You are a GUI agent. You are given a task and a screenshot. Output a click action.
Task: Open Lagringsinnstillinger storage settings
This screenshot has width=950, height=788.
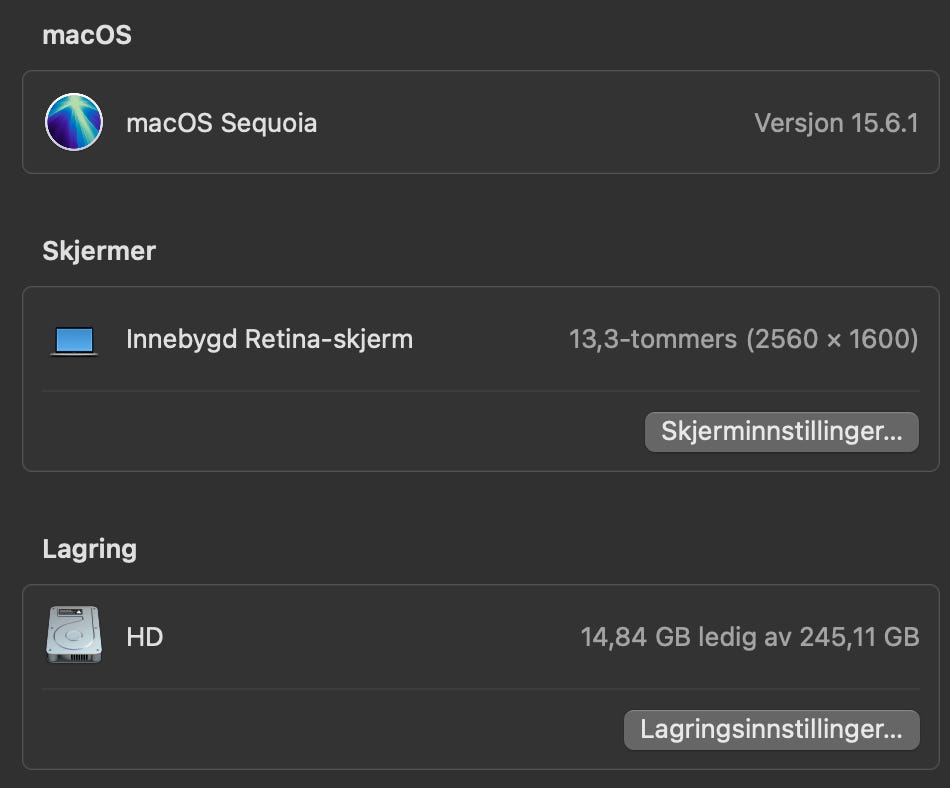point(771,729)
